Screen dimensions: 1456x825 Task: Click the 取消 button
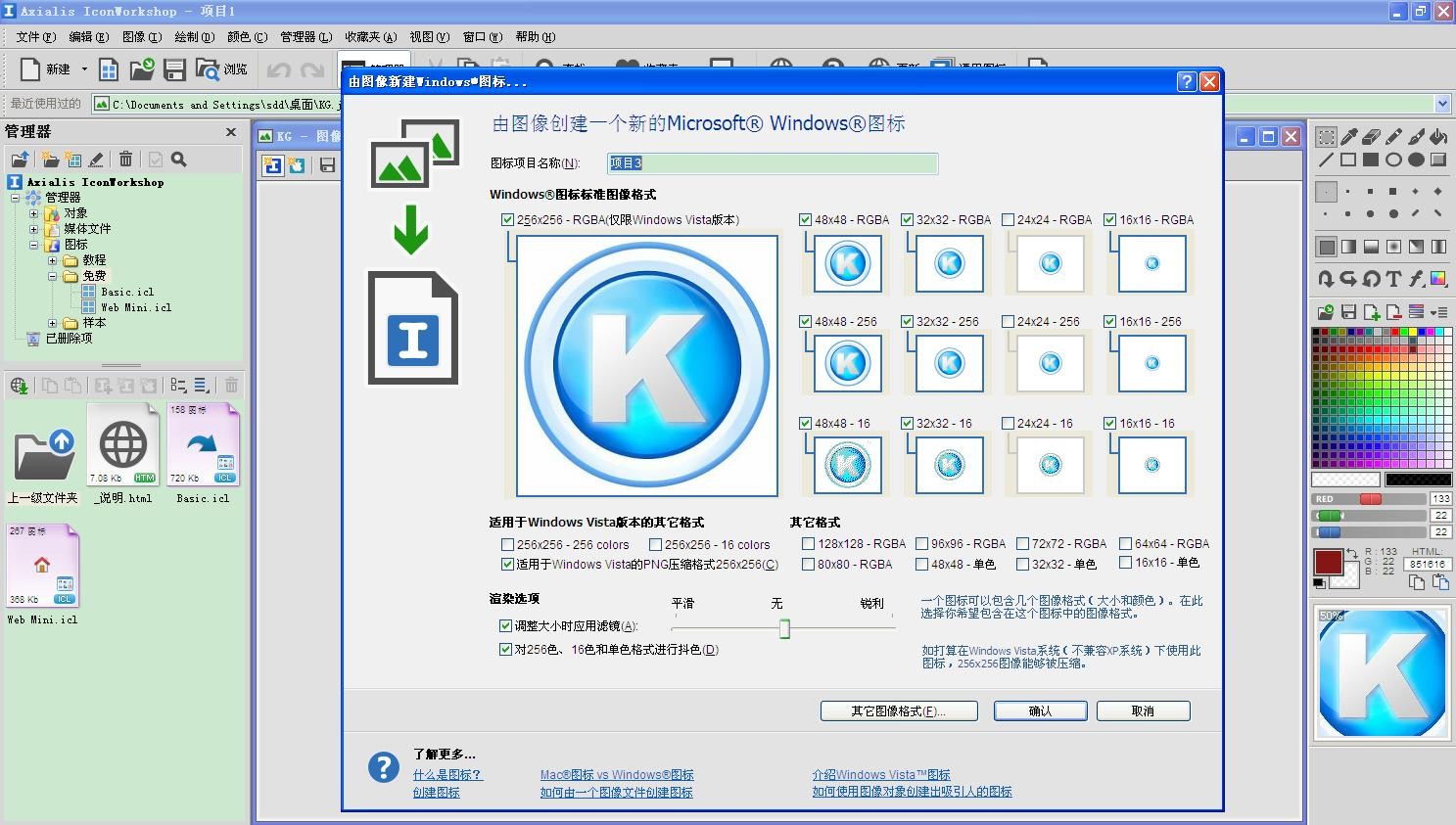1143,711
